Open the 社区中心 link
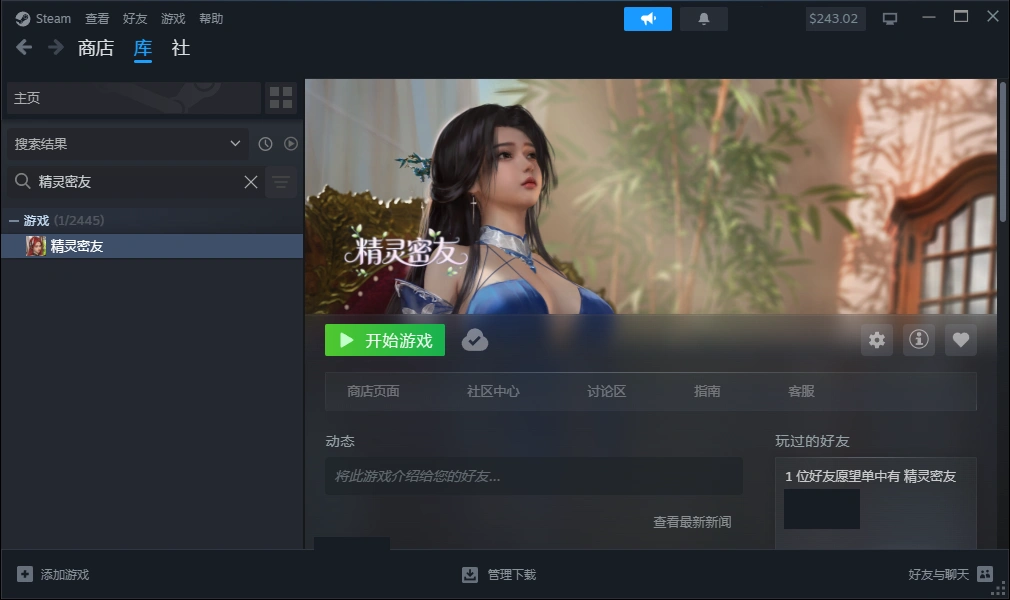1010x600 pixels. [493, 391]
